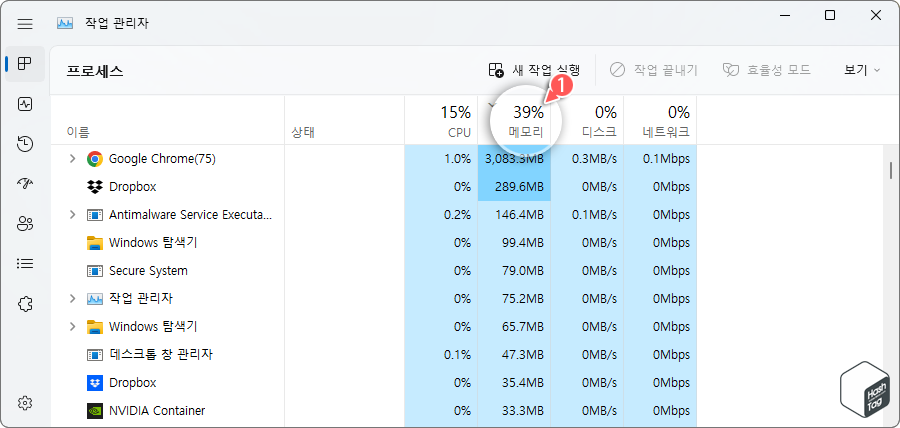The height and width of the screenshot is (428, 900).
Task: Click the NVIDIA Container icon
Action: click(95, 411)
